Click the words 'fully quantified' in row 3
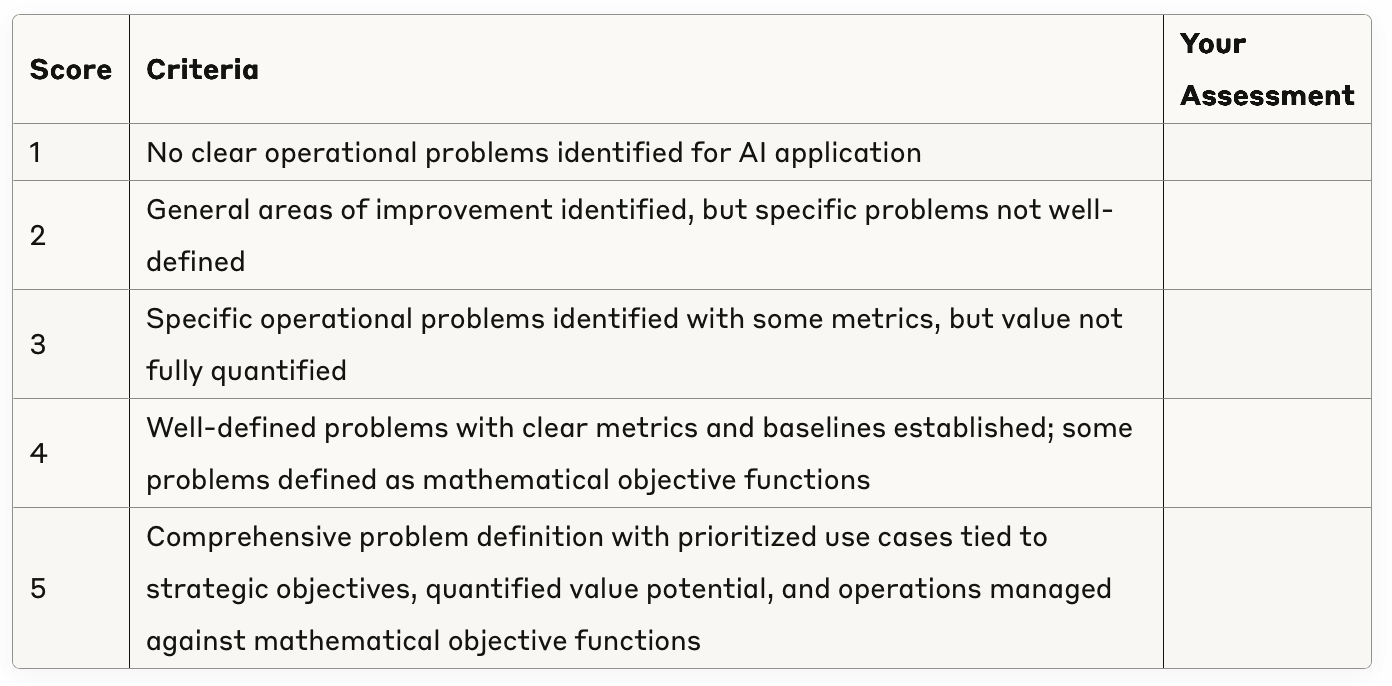Viewport: 1392px width, 686px height. 246,371
